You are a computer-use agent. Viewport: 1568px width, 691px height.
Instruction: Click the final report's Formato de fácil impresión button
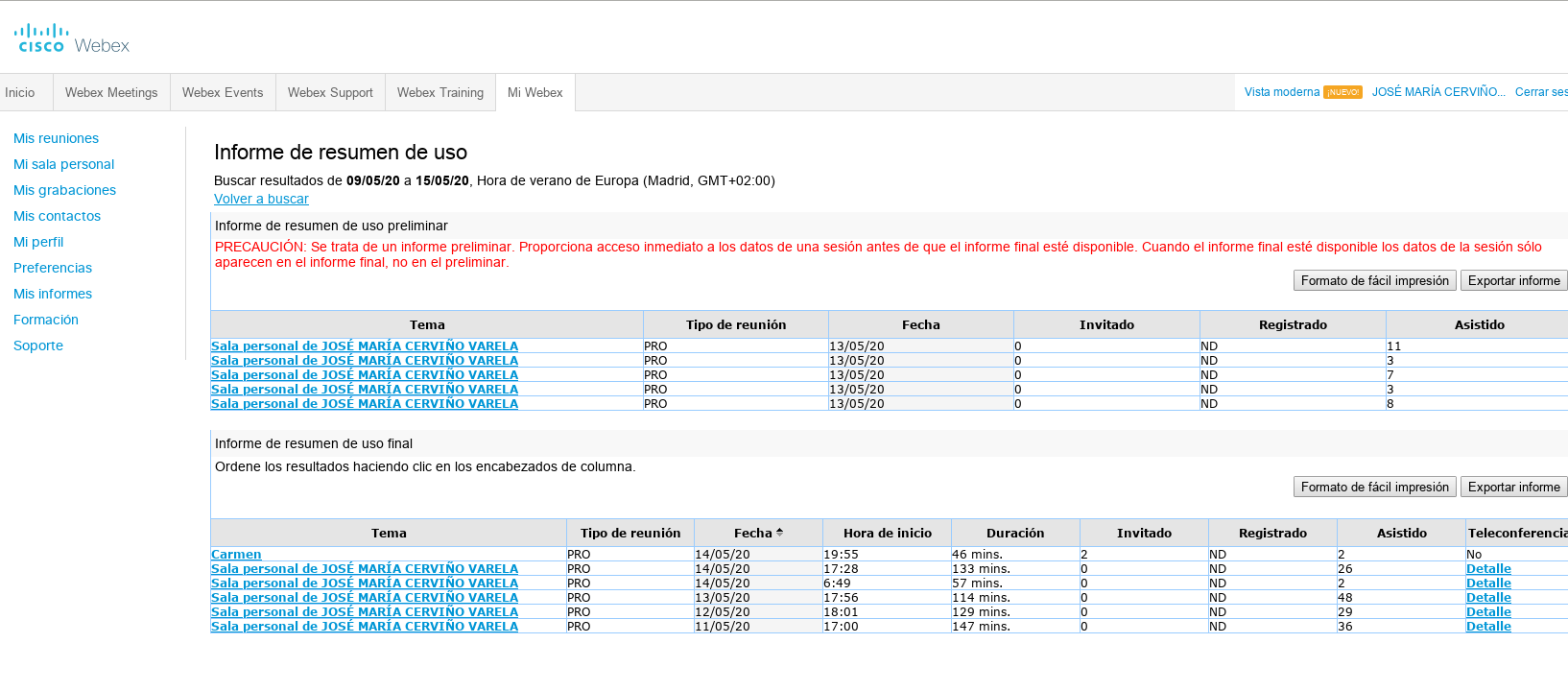click(x=1374, y=487)
